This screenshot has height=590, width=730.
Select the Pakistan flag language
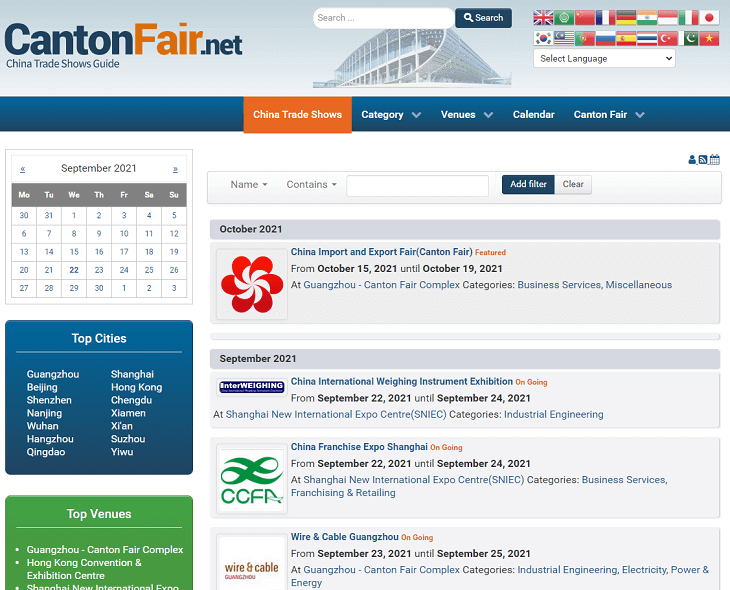pyautogui.click(x=688, y=38)
